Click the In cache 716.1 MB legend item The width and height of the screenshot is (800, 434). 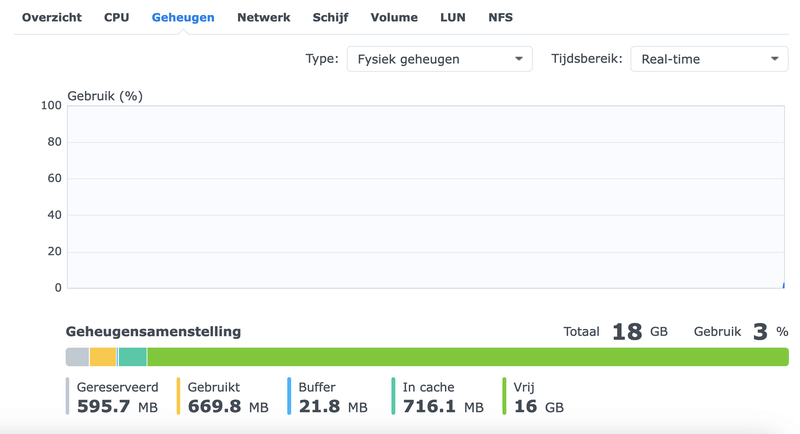(442, 397)
